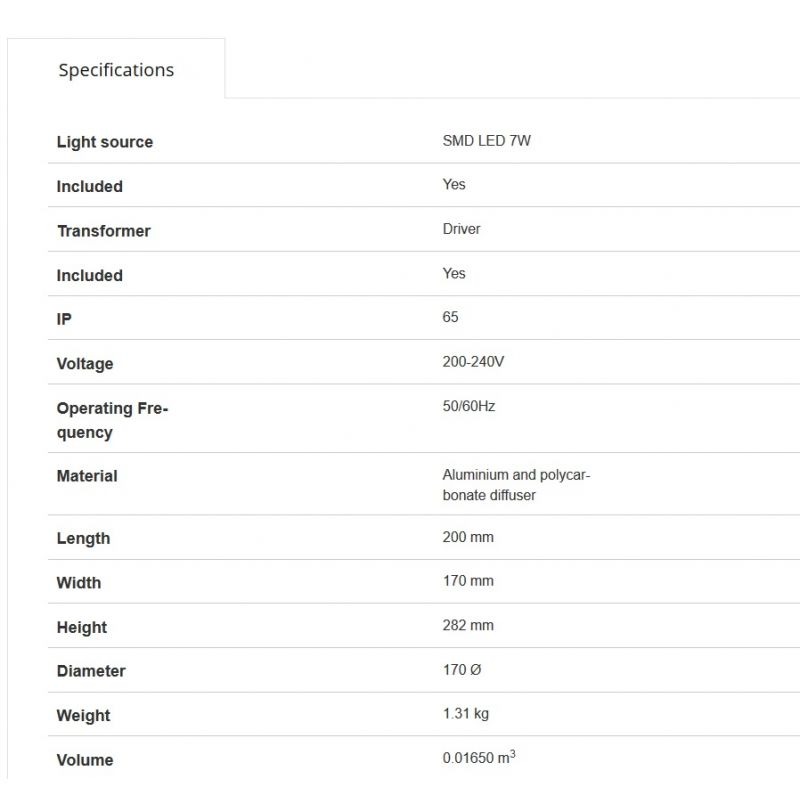Click the Weight value 1.31 kg
The width and height of the screenshot is (800, 800).
coord(465,714)
